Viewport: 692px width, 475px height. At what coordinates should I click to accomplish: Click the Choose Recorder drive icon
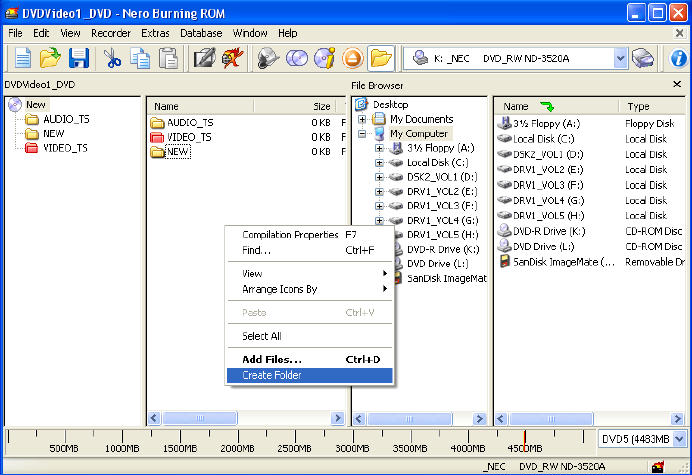coord(643,58)
